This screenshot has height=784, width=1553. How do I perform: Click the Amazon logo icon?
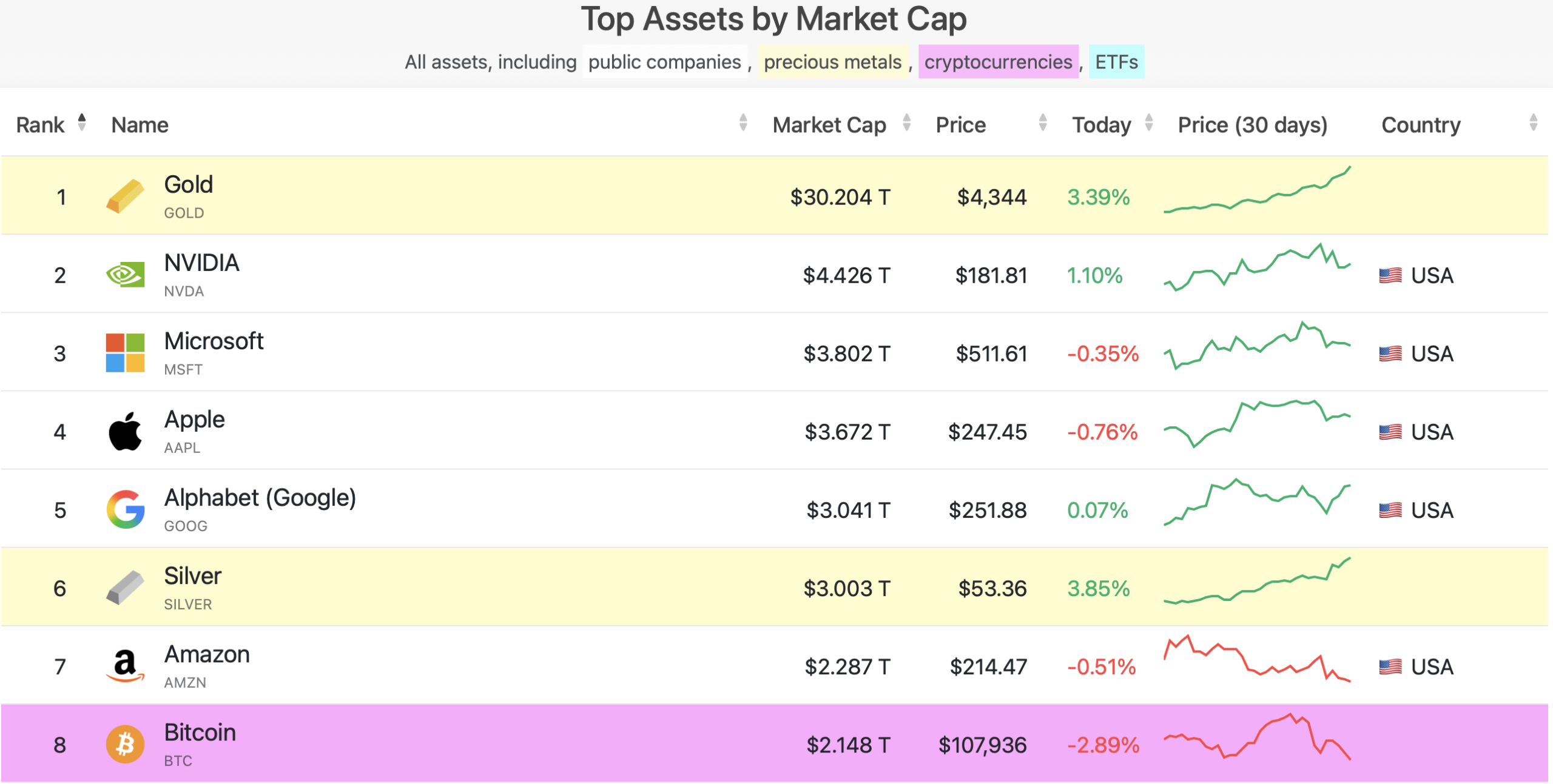click(x=125, y=666)
